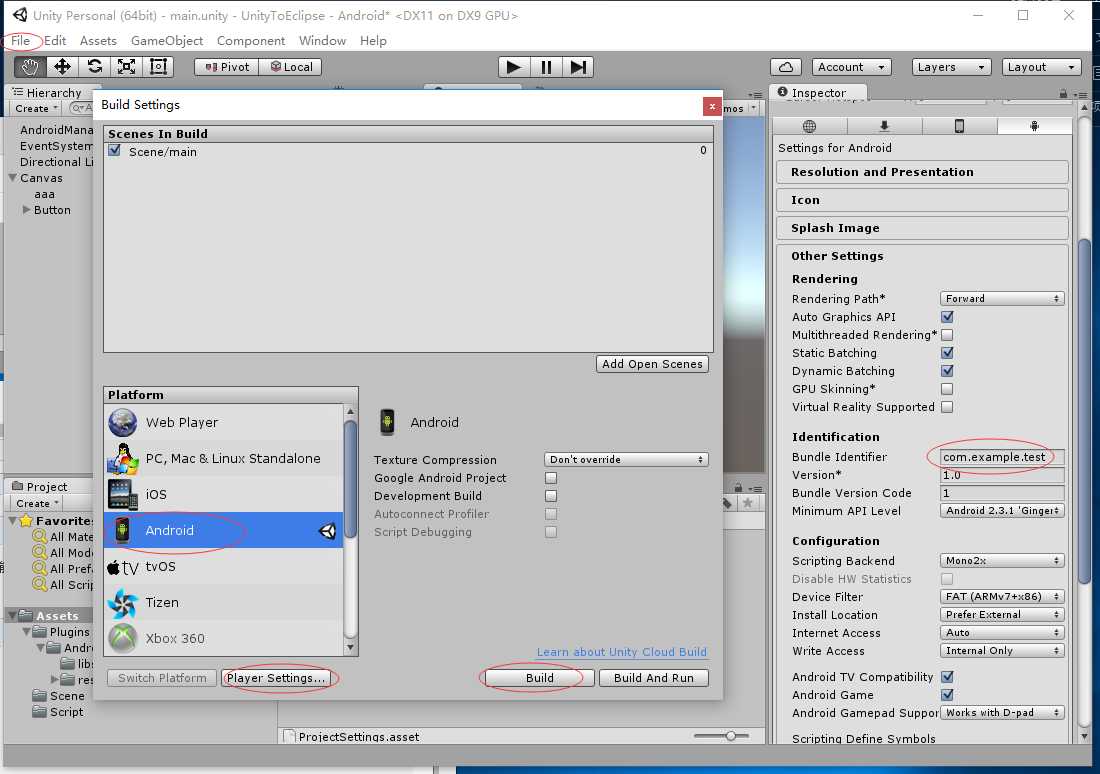The height and width of the screenshot is (774, 1100).
Task: Open Scripting Backend dropdown
Action: tap(1002, 561)
